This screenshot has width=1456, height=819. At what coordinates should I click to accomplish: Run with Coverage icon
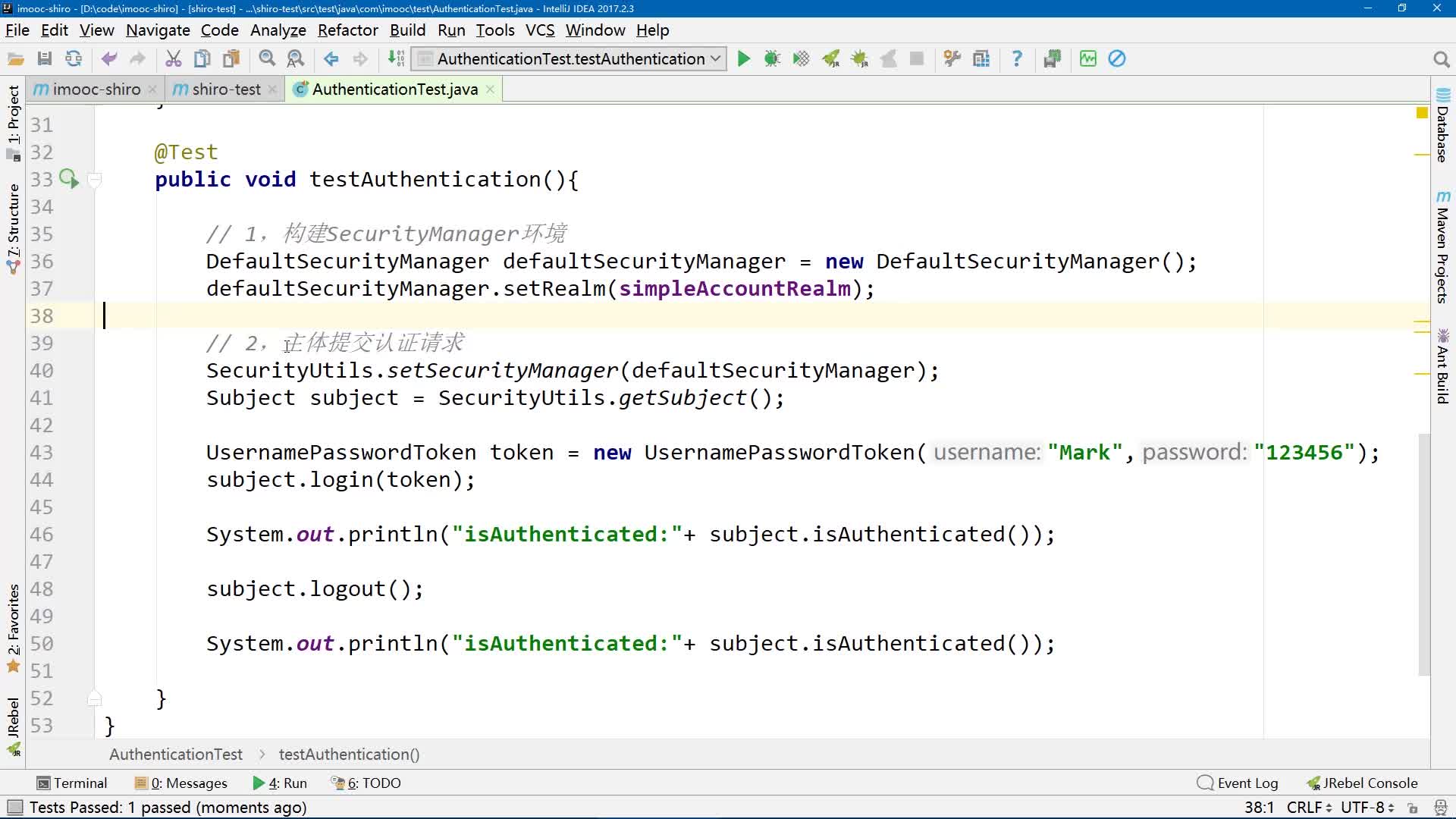[x=801, y=59]
